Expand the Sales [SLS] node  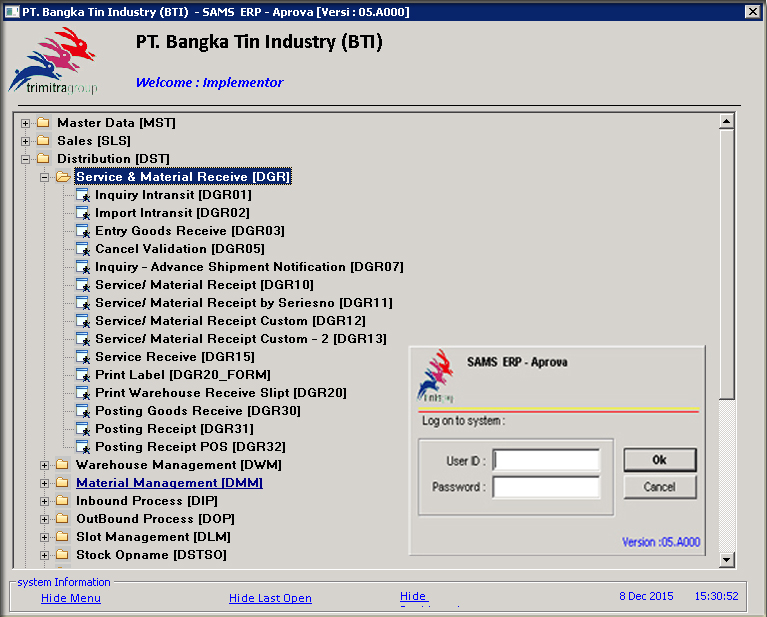coord(25,141)
